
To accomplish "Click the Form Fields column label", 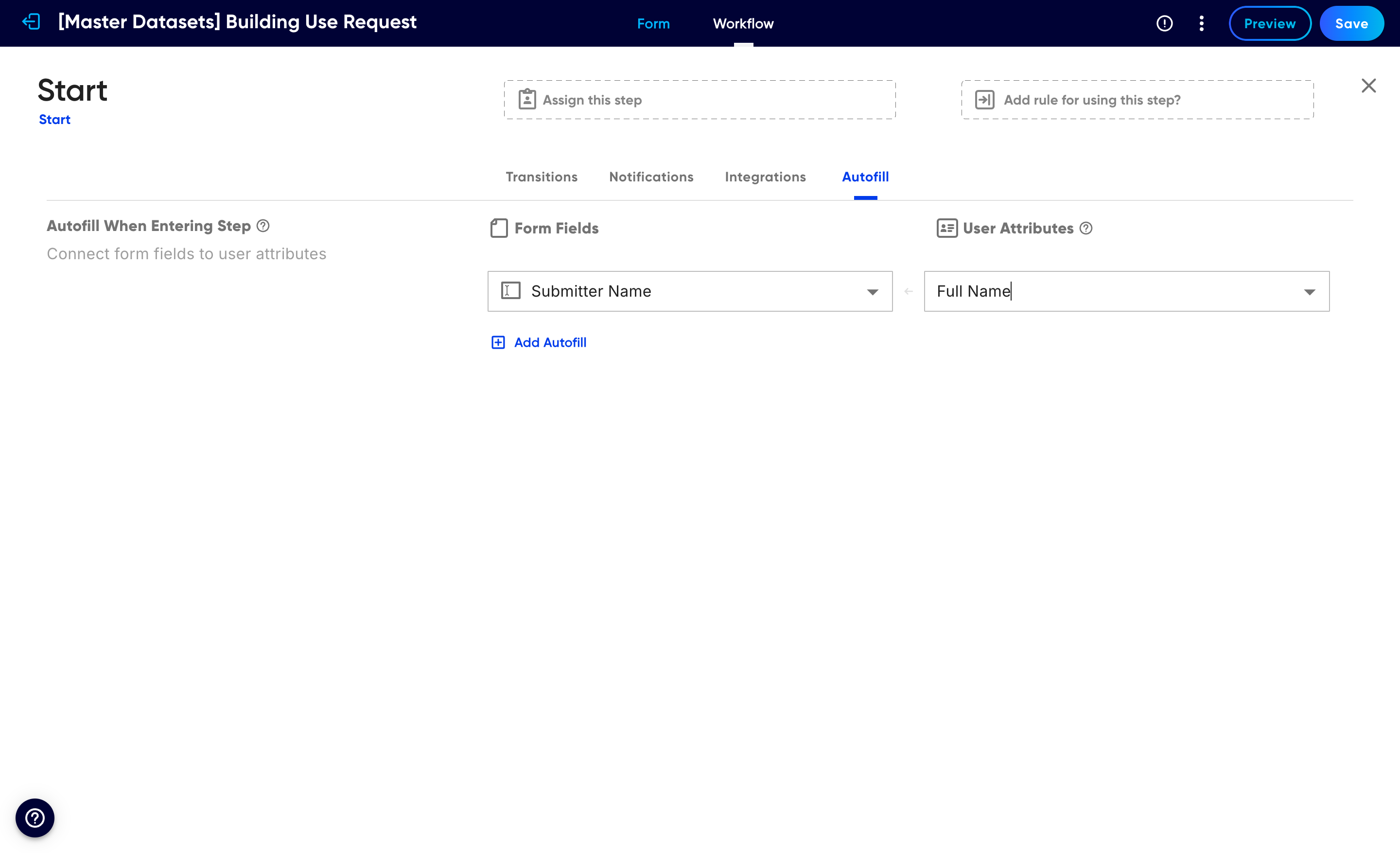I will (556, 228).
